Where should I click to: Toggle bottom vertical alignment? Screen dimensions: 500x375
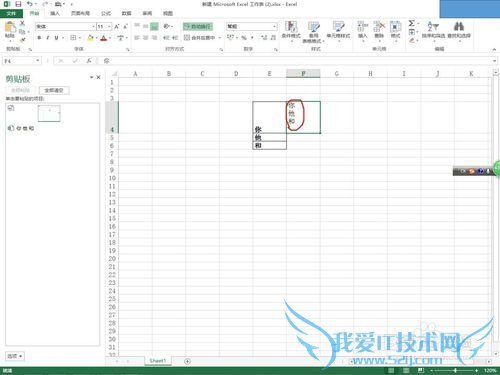point(154,26)
